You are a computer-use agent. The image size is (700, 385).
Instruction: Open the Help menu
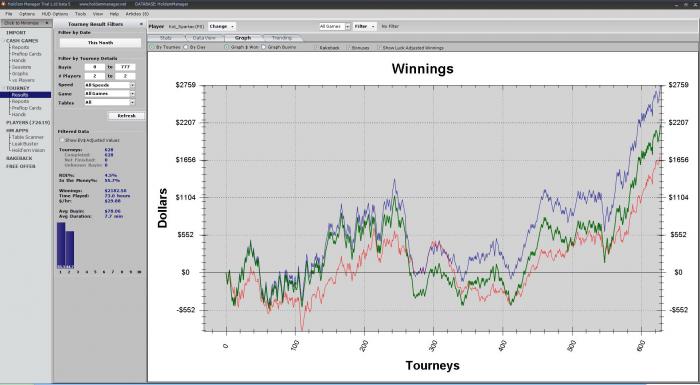114,14
